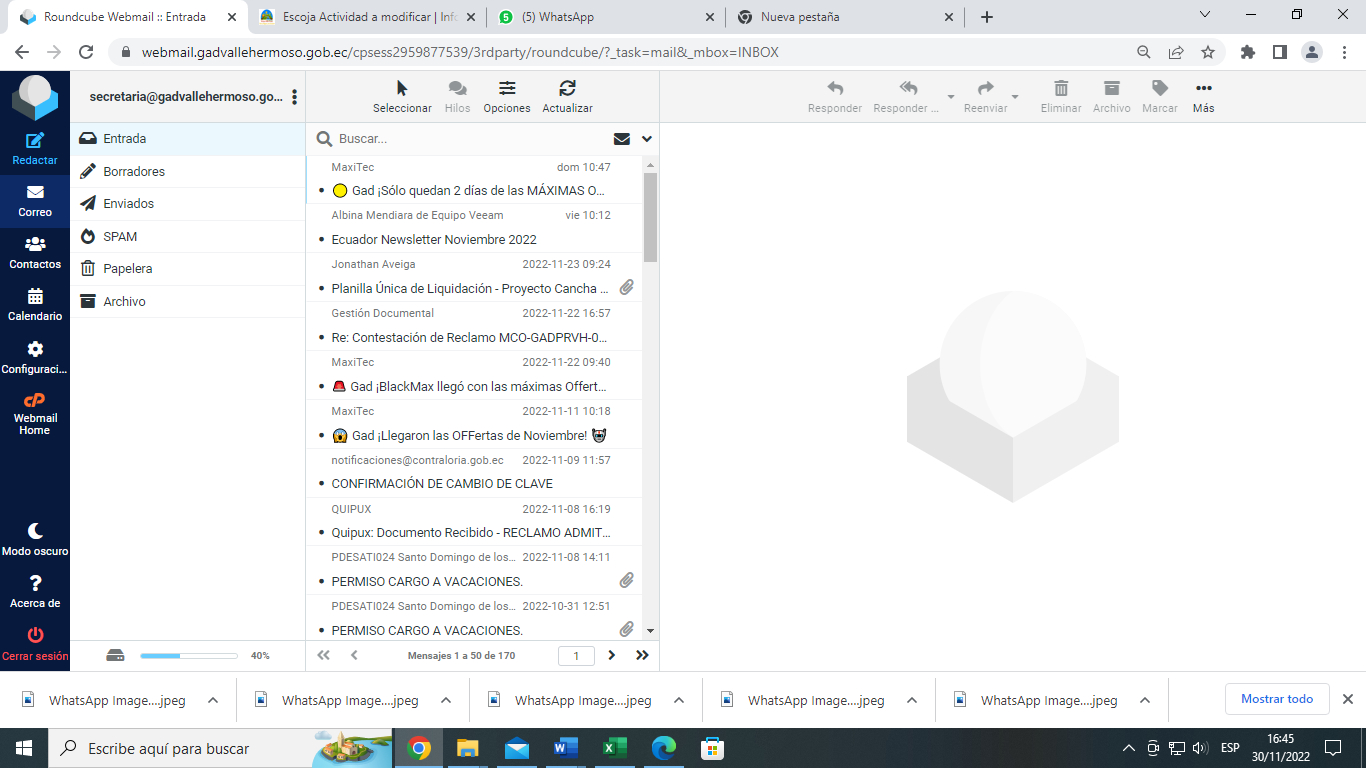This screenshot has height=768, width=1366.
Task: Open the CONFIRMACIÓN DE CAMBIO DE CLAVE email
Action: coord(442,484)
